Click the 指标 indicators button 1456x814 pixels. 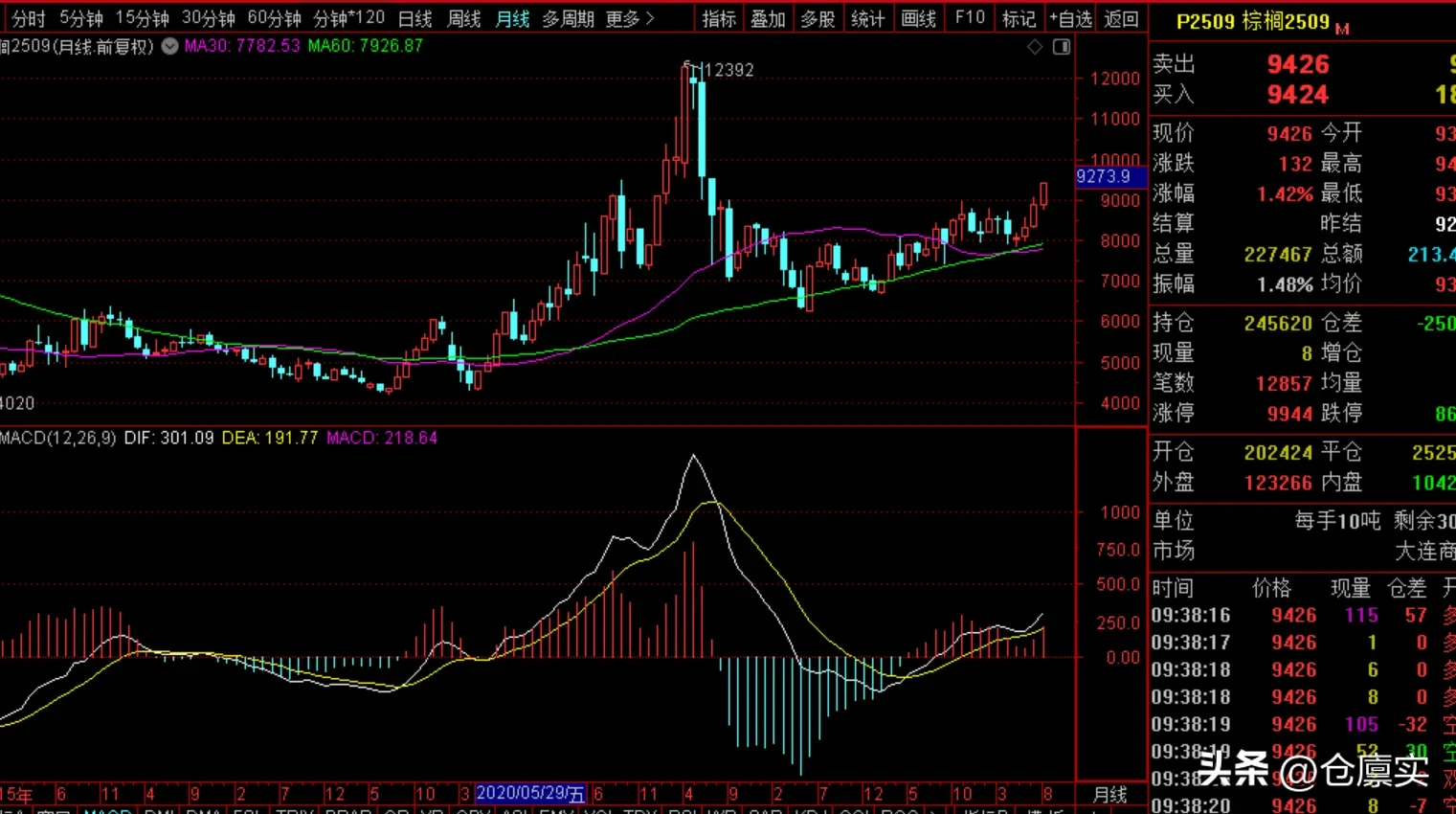click(x=719, y=18)
